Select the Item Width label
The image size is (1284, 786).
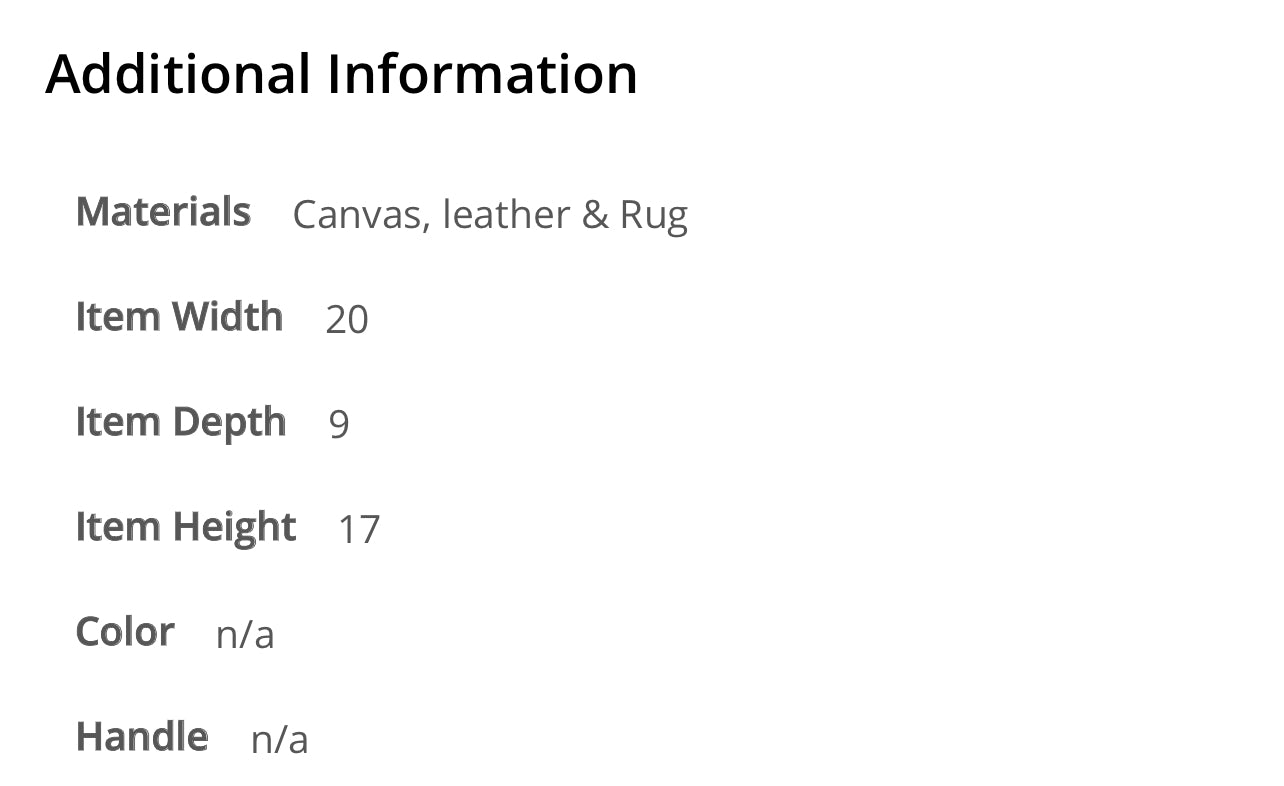pos(179,317)
